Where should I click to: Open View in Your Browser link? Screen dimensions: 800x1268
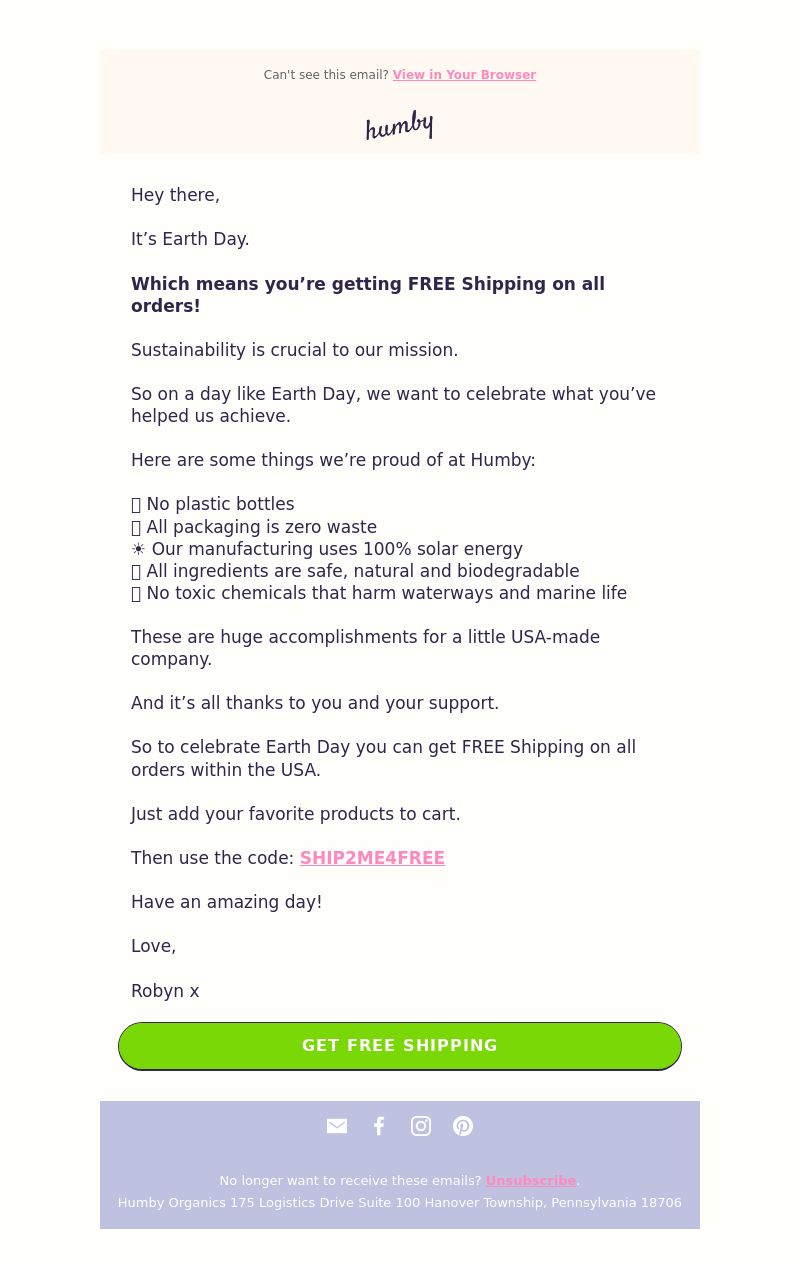coord(464,75)
